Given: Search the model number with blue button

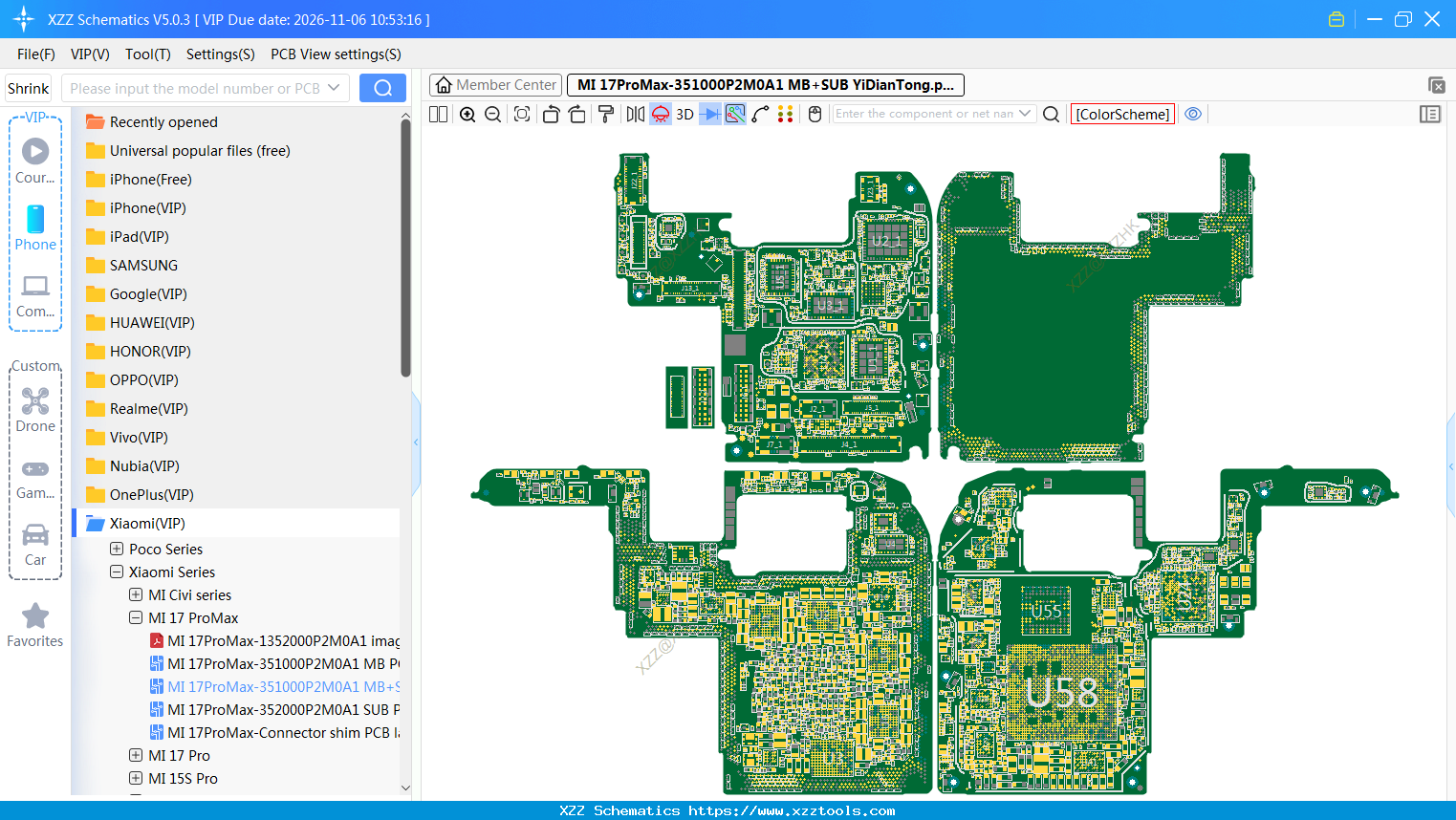Looking at the screenshot, I should (382, 88).
